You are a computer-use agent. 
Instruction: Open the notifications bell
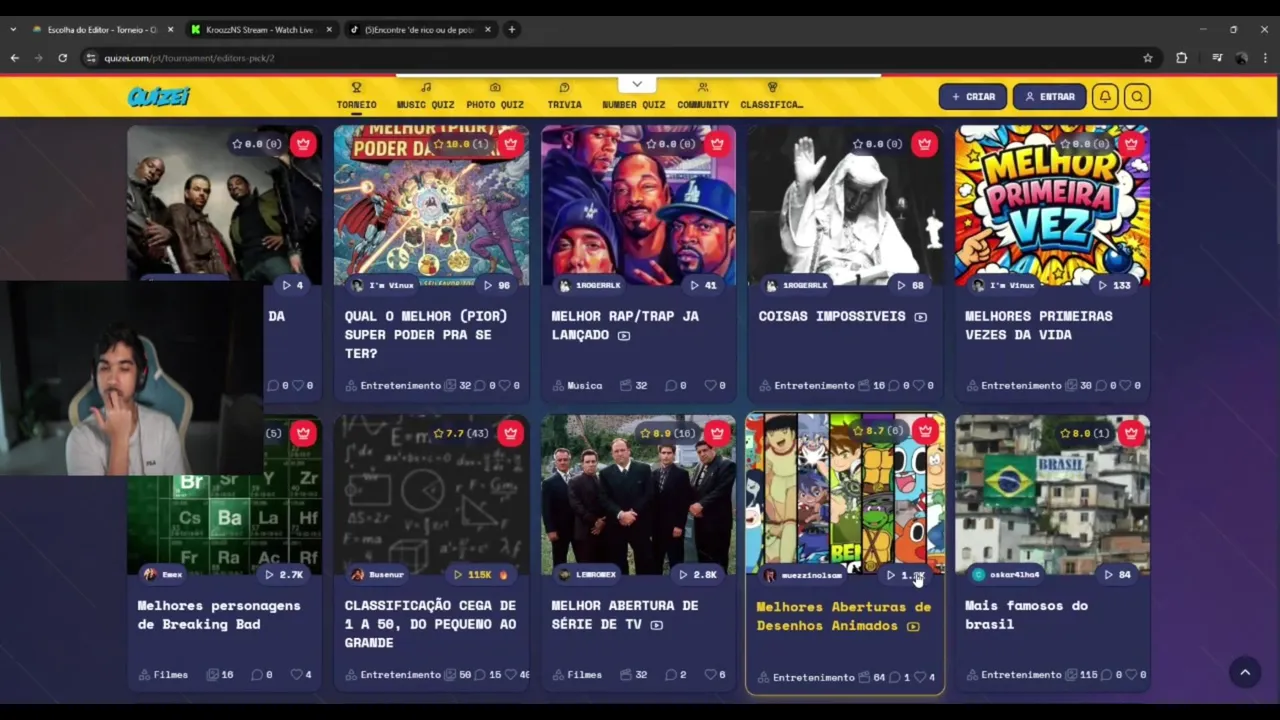(x=1105, y=97)
